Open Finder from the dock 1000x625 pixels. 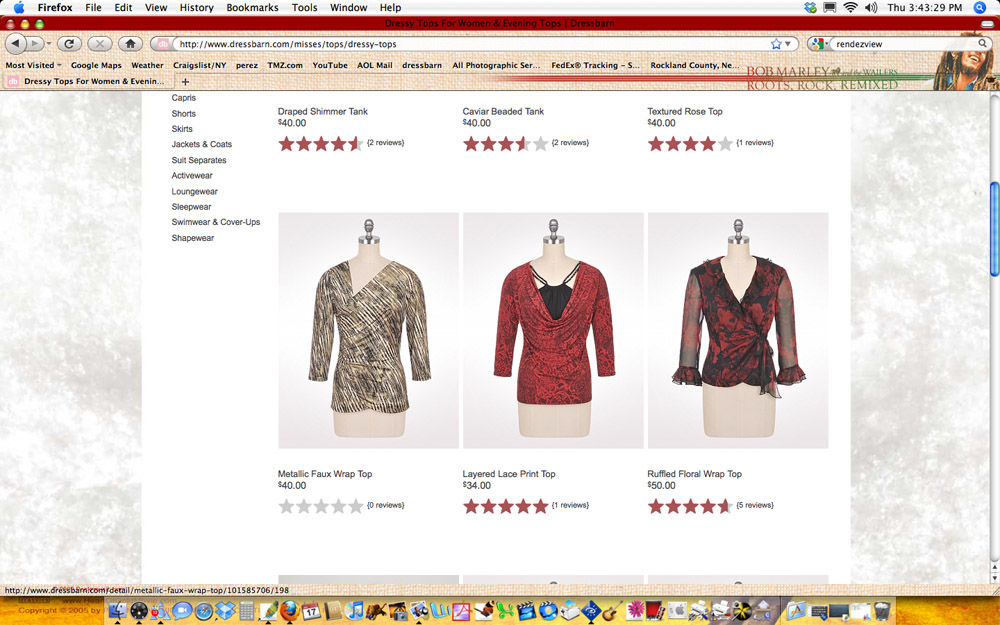[x=117, y=610]
